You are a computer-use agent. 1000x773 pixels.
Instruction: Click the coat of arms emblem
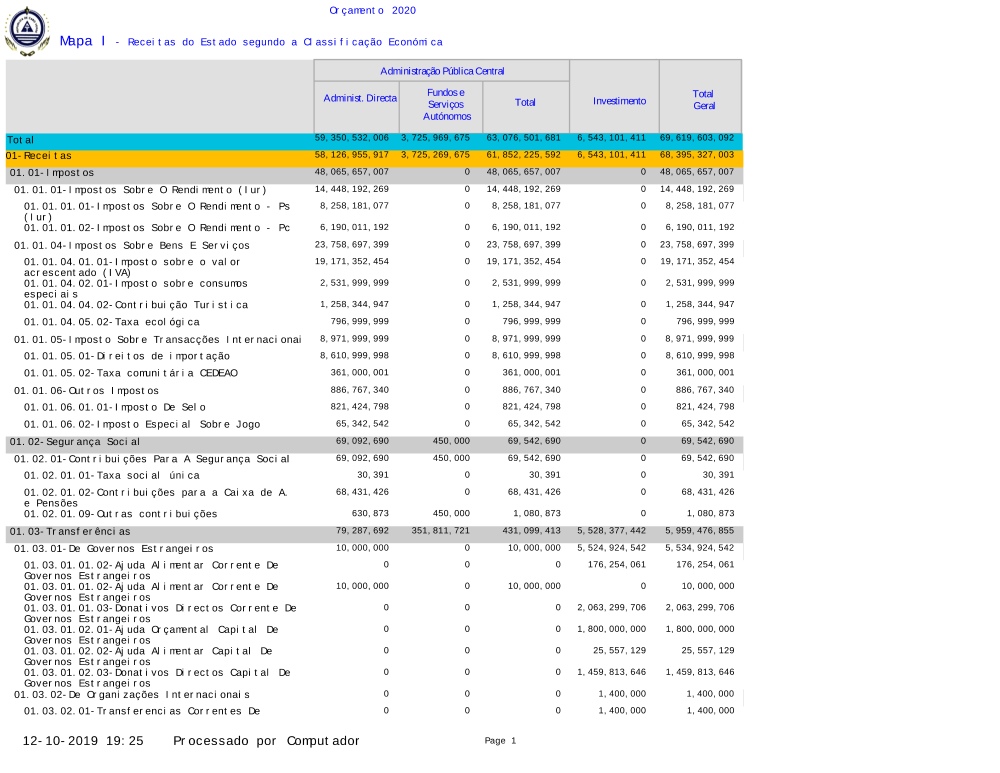coord(27,30)
